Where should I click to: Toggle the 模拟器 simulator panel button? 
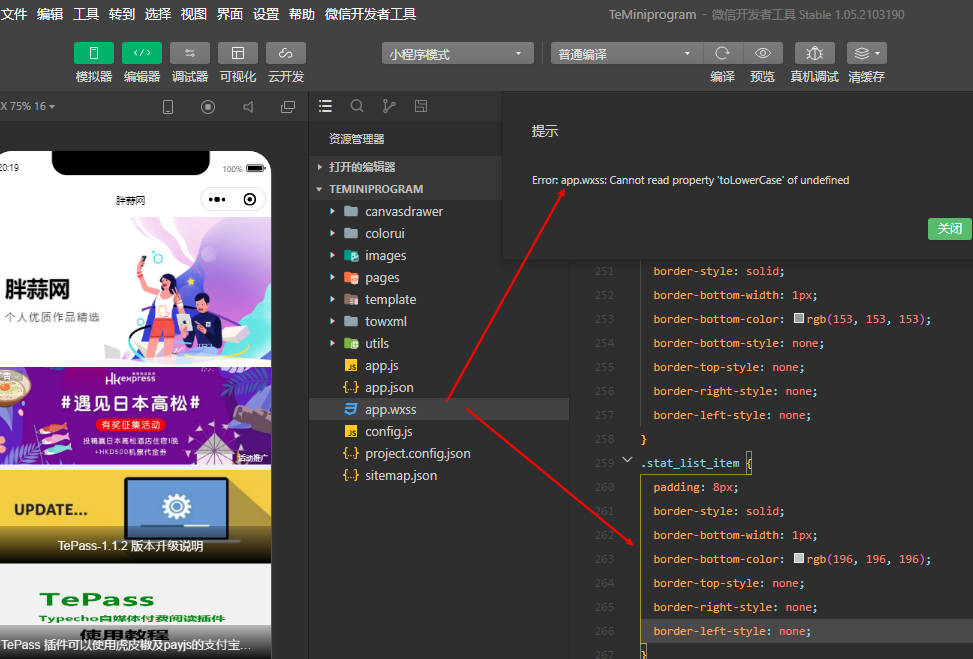tap(94, 53)
